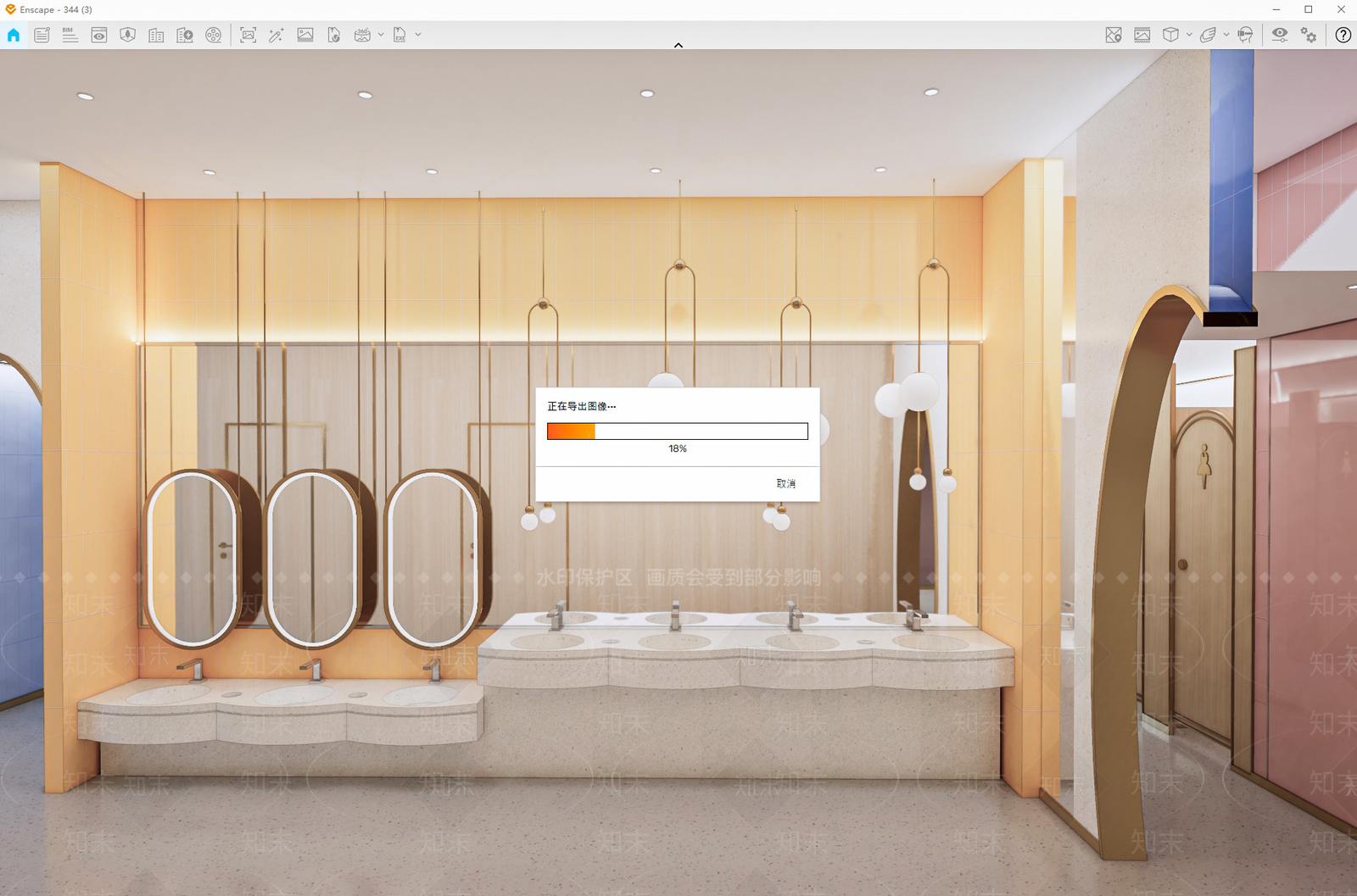Toggle the VR headset mode
Screen dimensions: 1357x896
[1245, 35]
